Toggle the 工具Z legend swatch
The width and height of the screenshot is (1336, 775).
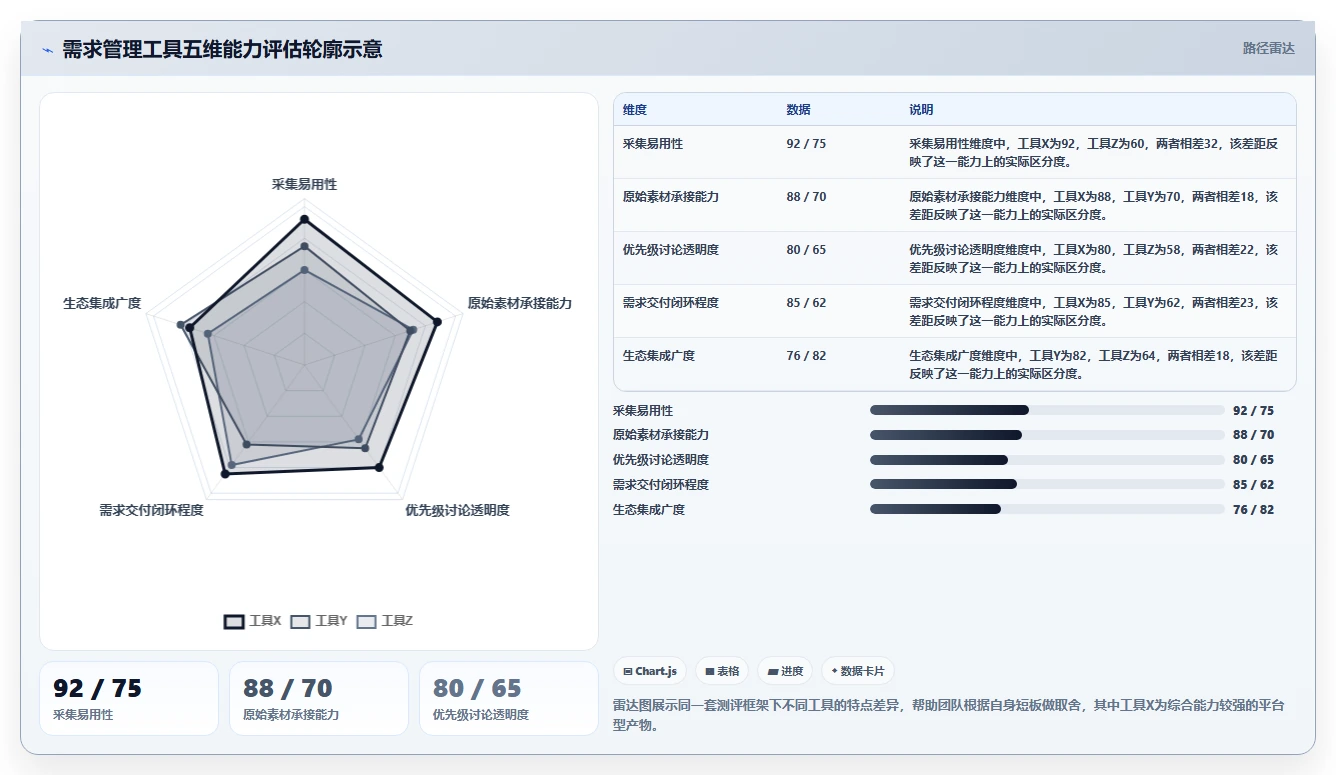[367, 621]
